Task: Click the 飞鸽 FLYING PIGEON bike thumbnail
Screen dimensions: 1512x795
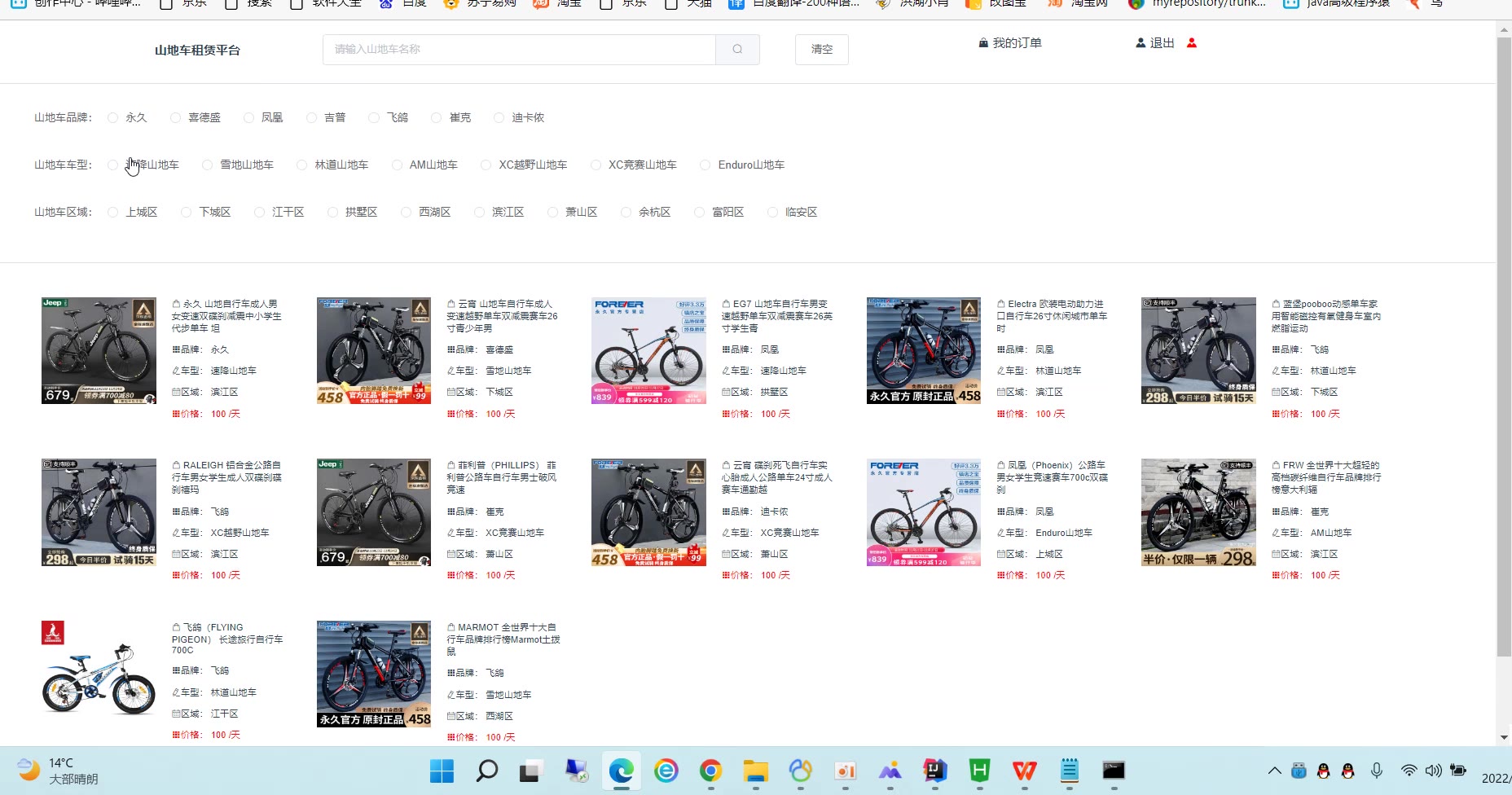Action: click(x=99, y=674)
